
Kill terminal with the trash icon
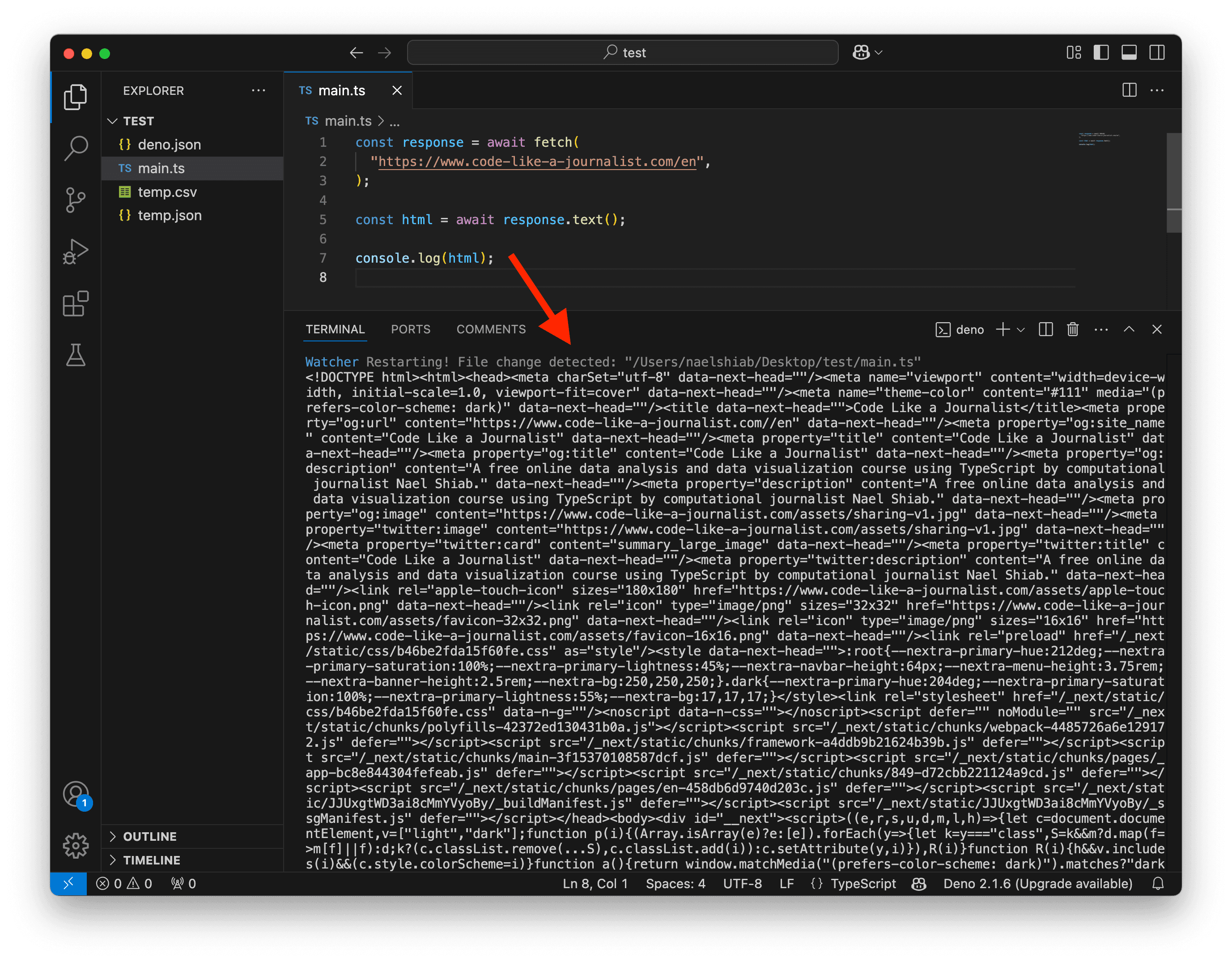pos(1073,329)
